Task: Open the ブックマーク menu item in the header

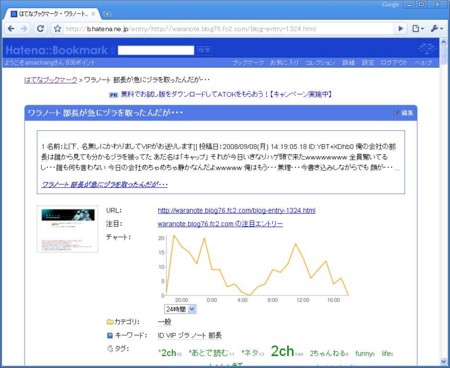Action: pyautogui.click(x=248, y=63)
